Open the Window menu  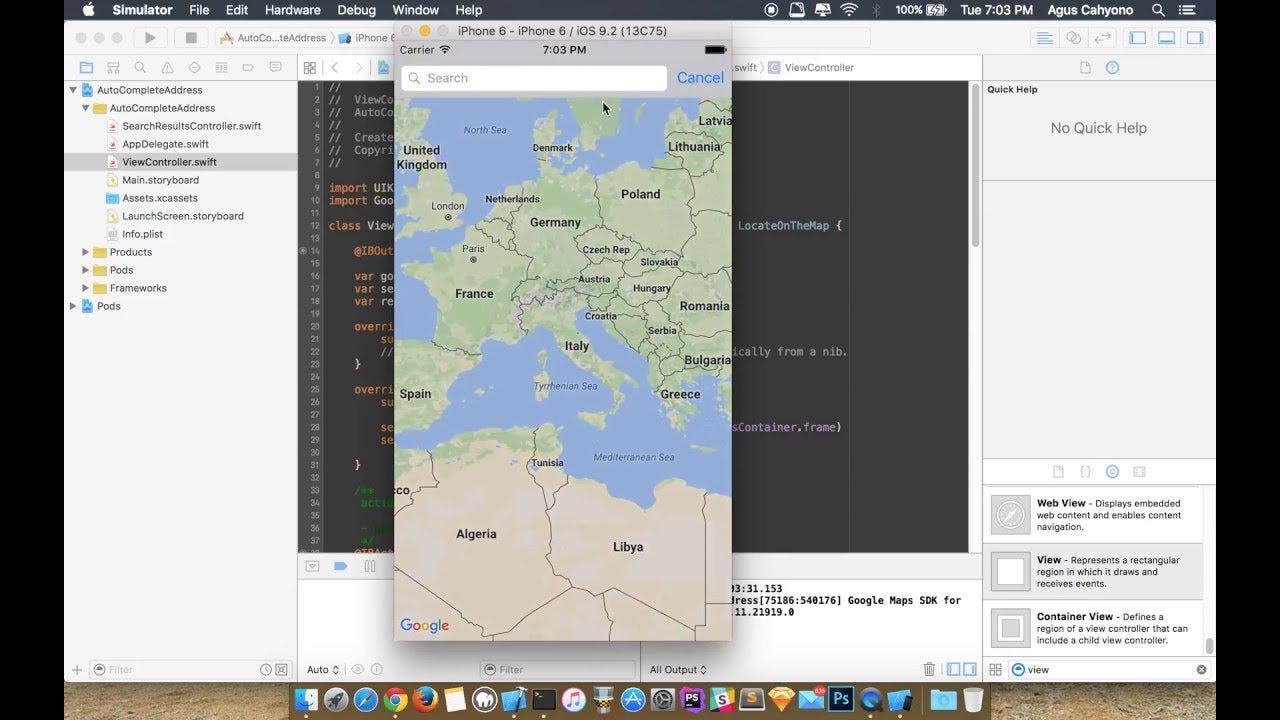[x=416, y=10]
